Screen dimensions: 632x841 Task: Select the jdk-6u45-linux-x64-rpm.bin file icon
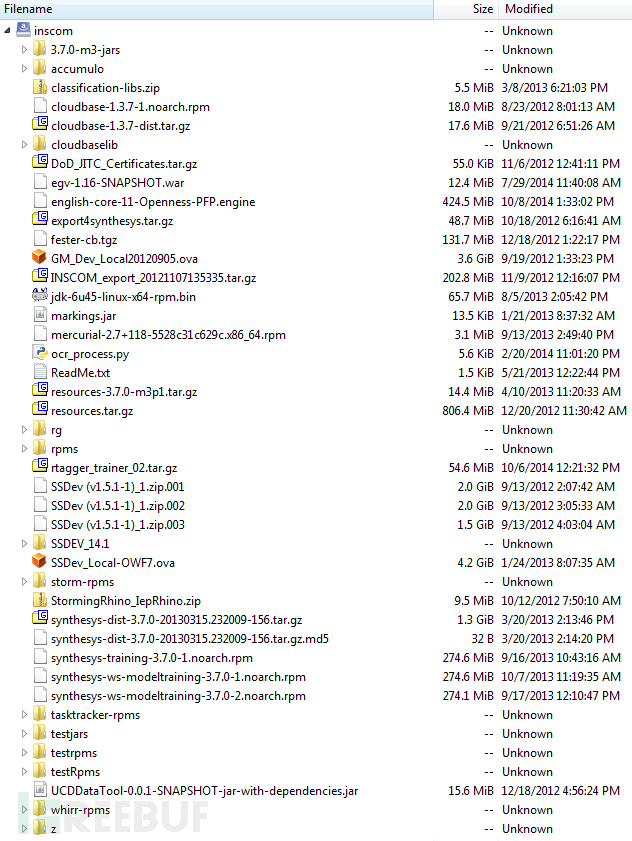click(40, 296)
